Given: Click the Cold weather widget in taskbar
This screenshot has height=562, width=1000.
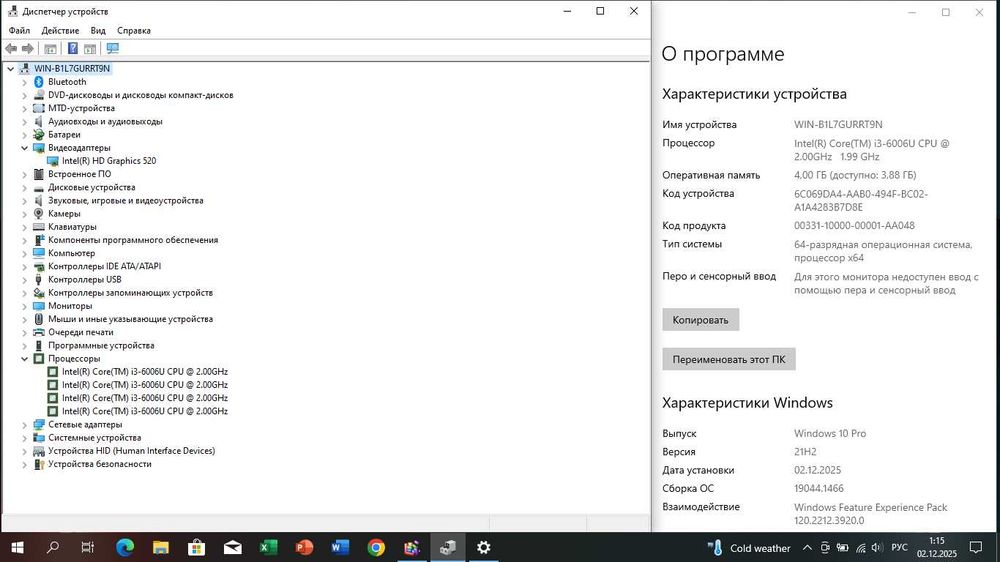Looking at the screenshot, I should pos(749,548).
